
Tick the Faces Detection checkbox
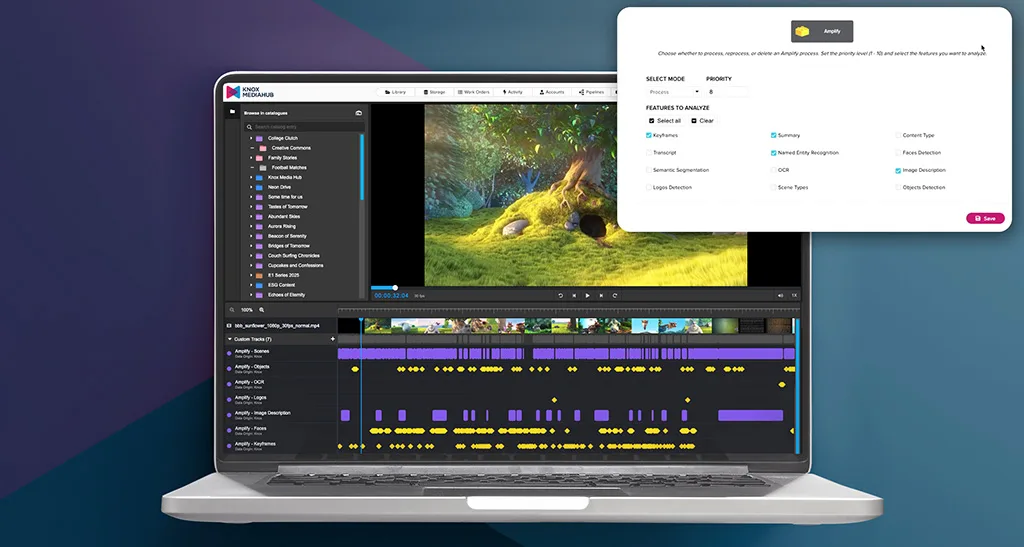click(x=898, y=153)
